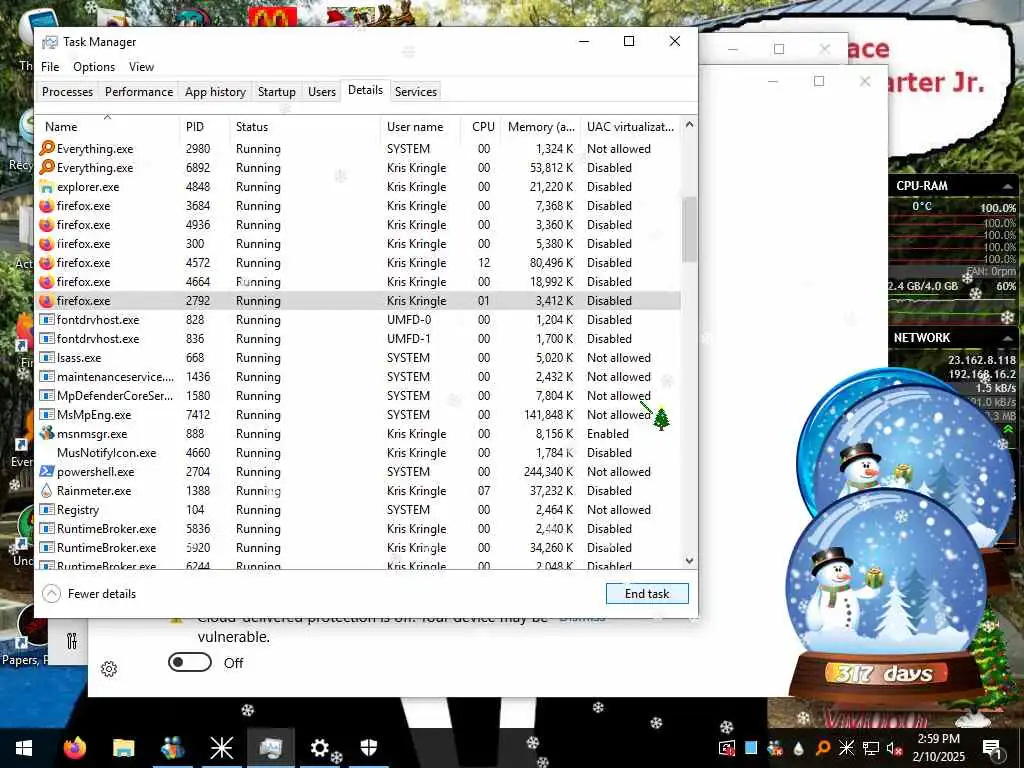Click the network tray icon
The height and width of the screenshot is (768, 1024).
tap(871, 748)
